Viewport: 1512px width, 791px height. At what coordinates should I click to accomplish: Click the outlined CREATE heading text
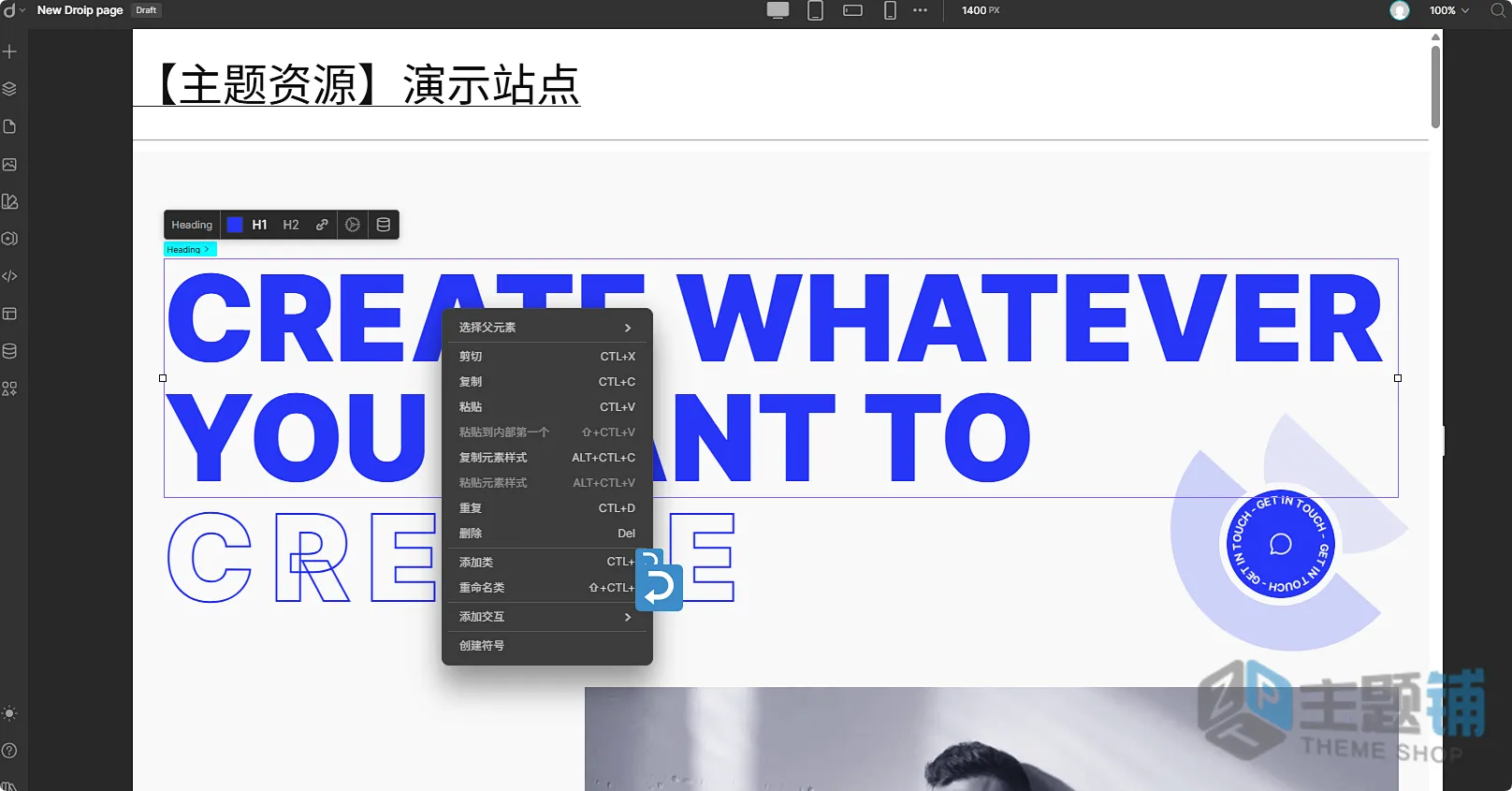point(451,558)
